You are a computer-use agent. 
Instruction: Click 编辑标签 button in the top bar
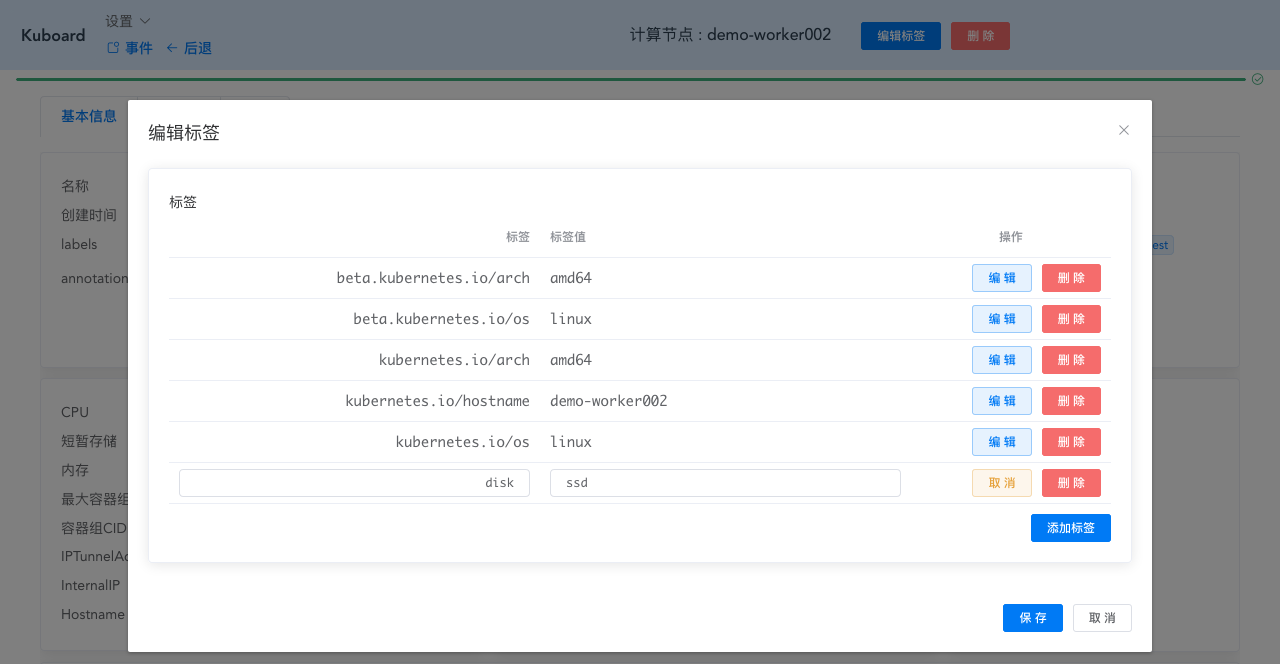pyautogui.click(x=900, y=35)
